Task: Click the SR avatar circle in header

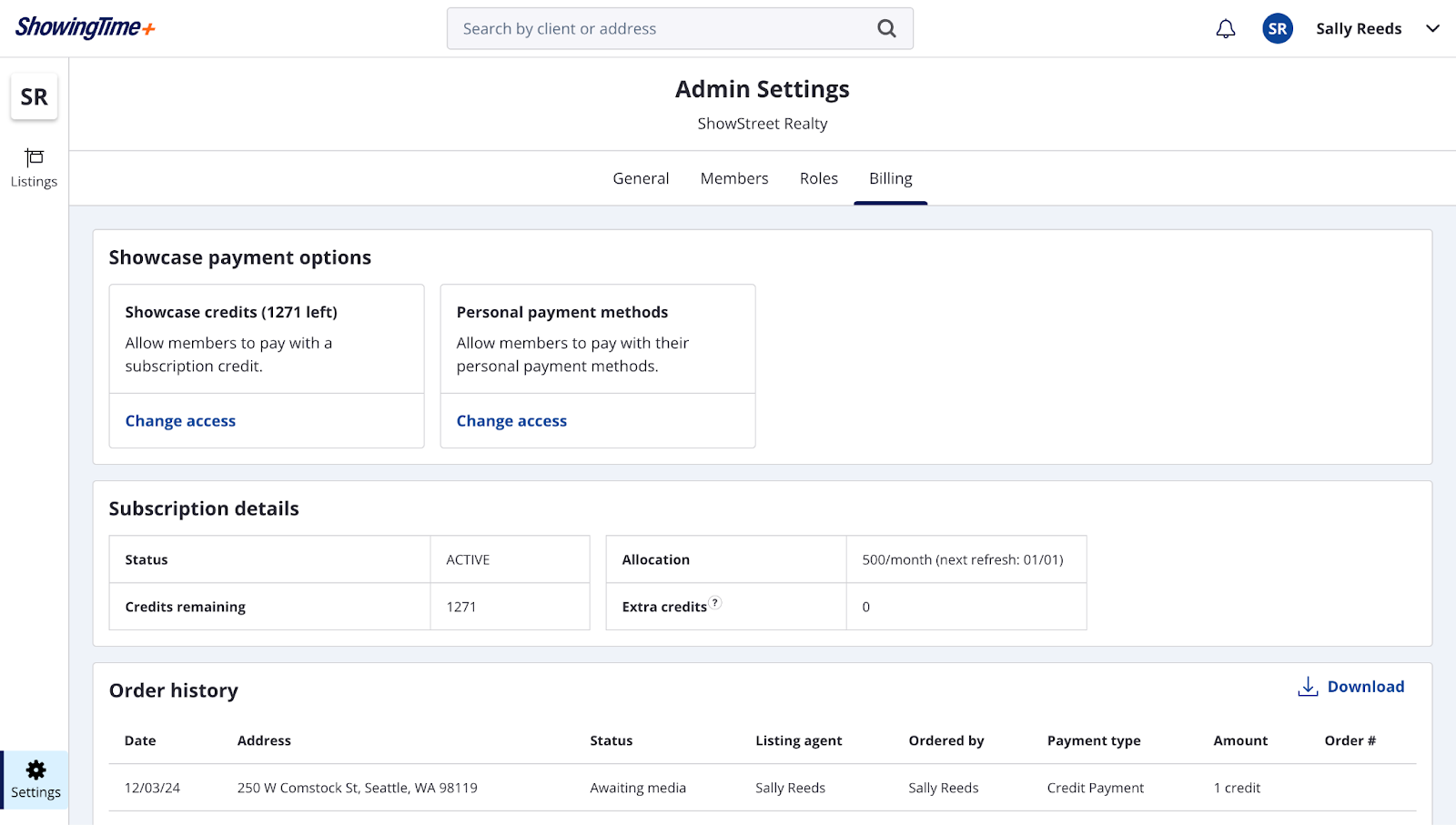Action: [1278, 29]
